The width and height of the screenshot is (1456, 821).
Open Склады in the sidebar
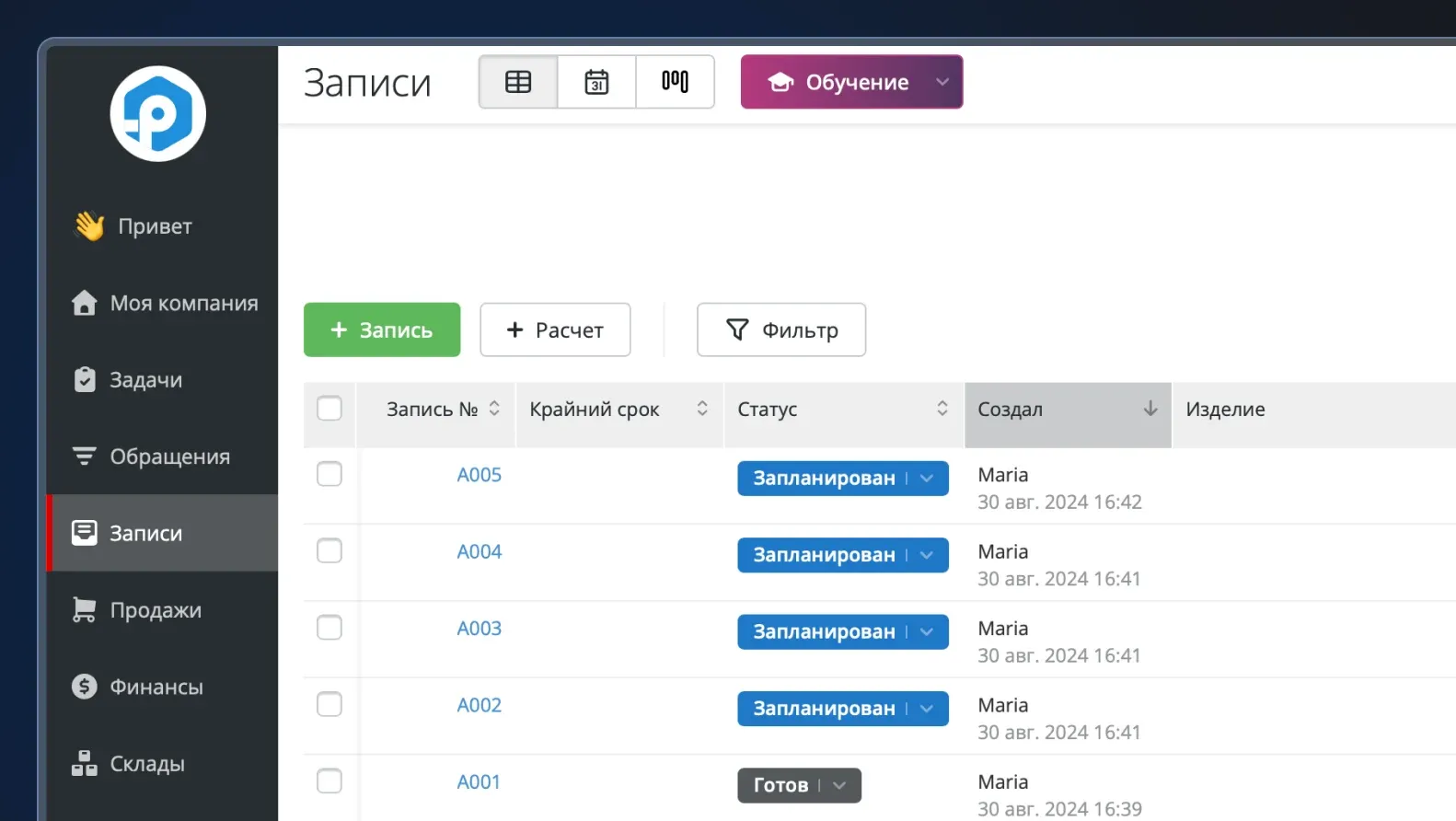pos(163,763)
